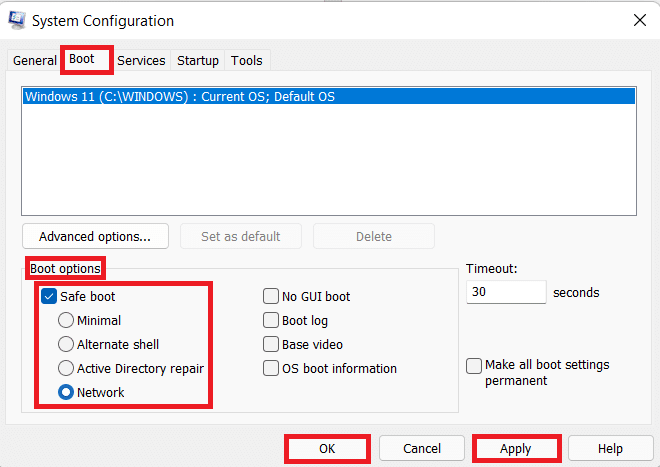
Task: Switch to the General tab
Action: 34,61
